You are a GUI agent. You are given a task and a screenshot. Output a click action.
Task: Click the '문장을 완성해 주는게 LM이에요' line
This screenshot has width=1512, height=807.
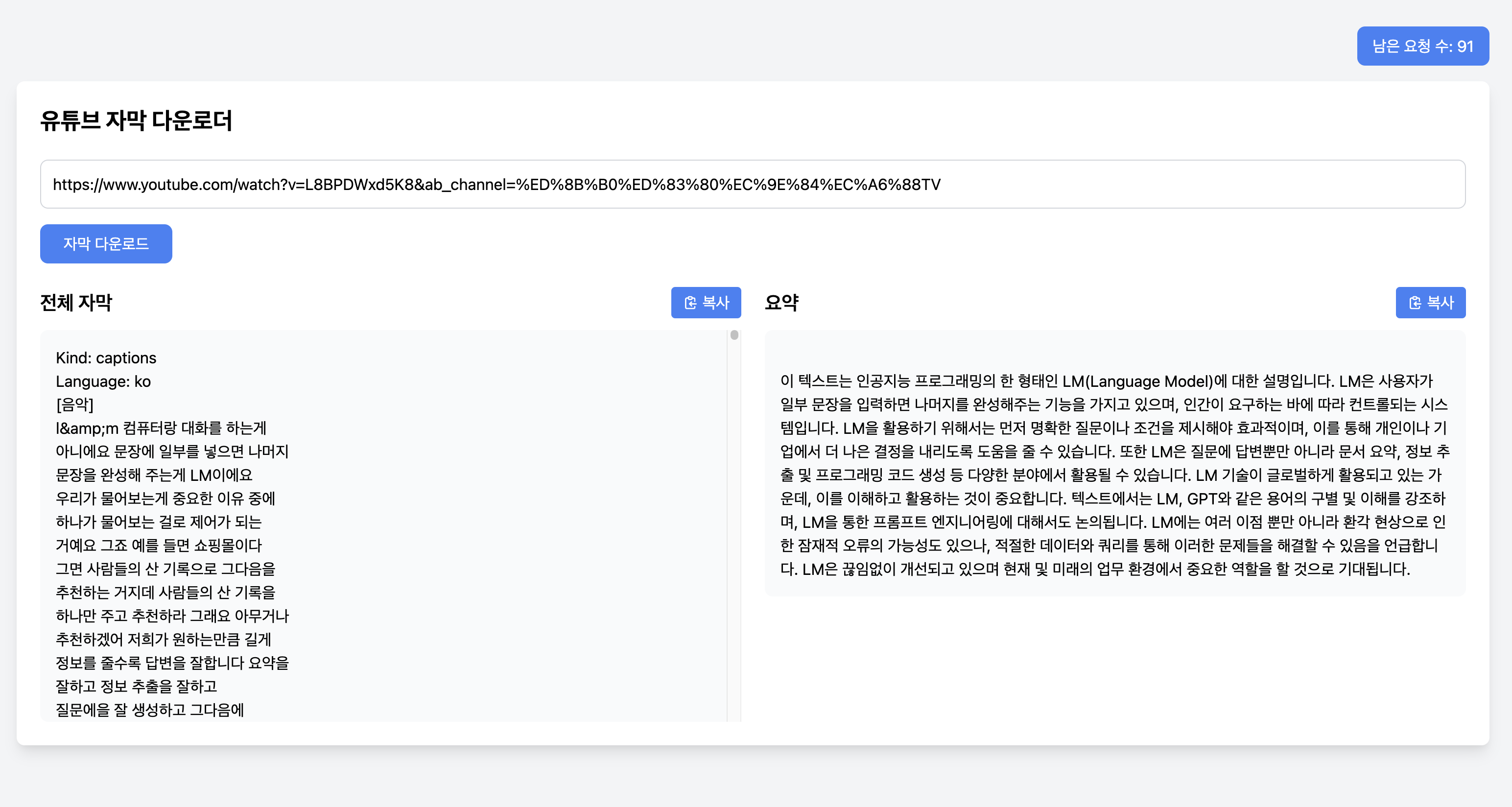coord(154,475)
